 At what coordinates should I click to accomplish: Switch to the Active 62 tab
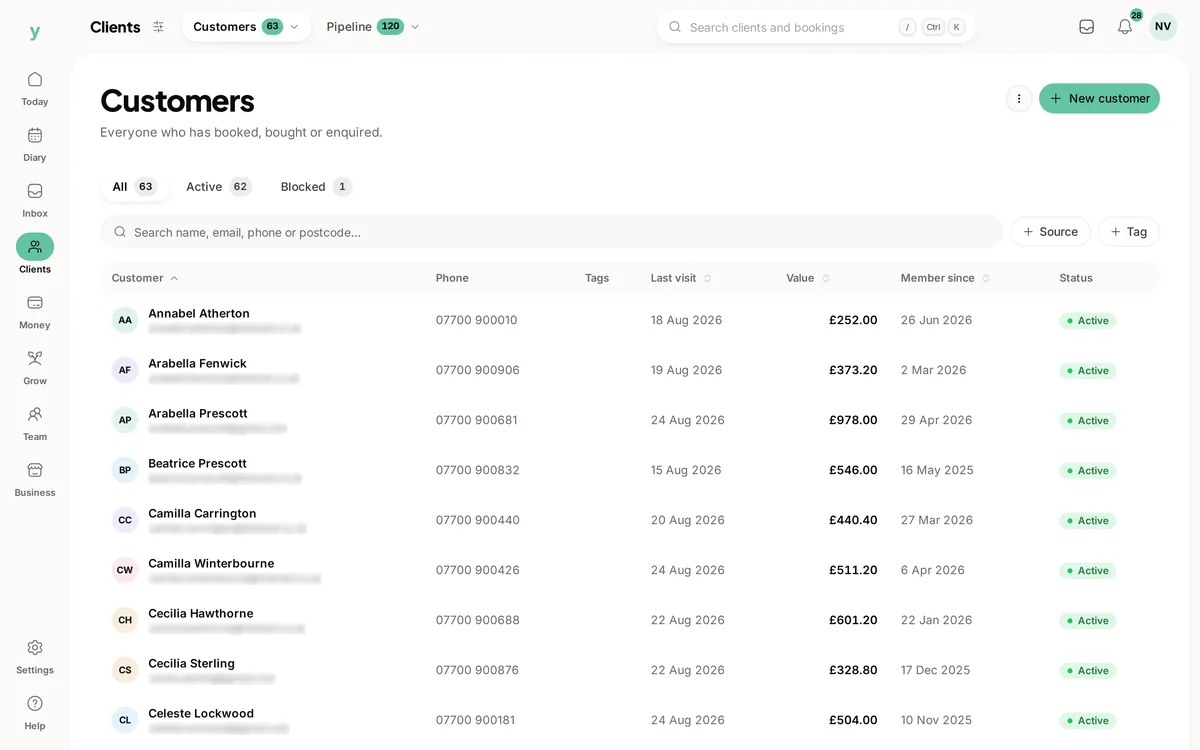pyautogui.click(x=218, y=187)
